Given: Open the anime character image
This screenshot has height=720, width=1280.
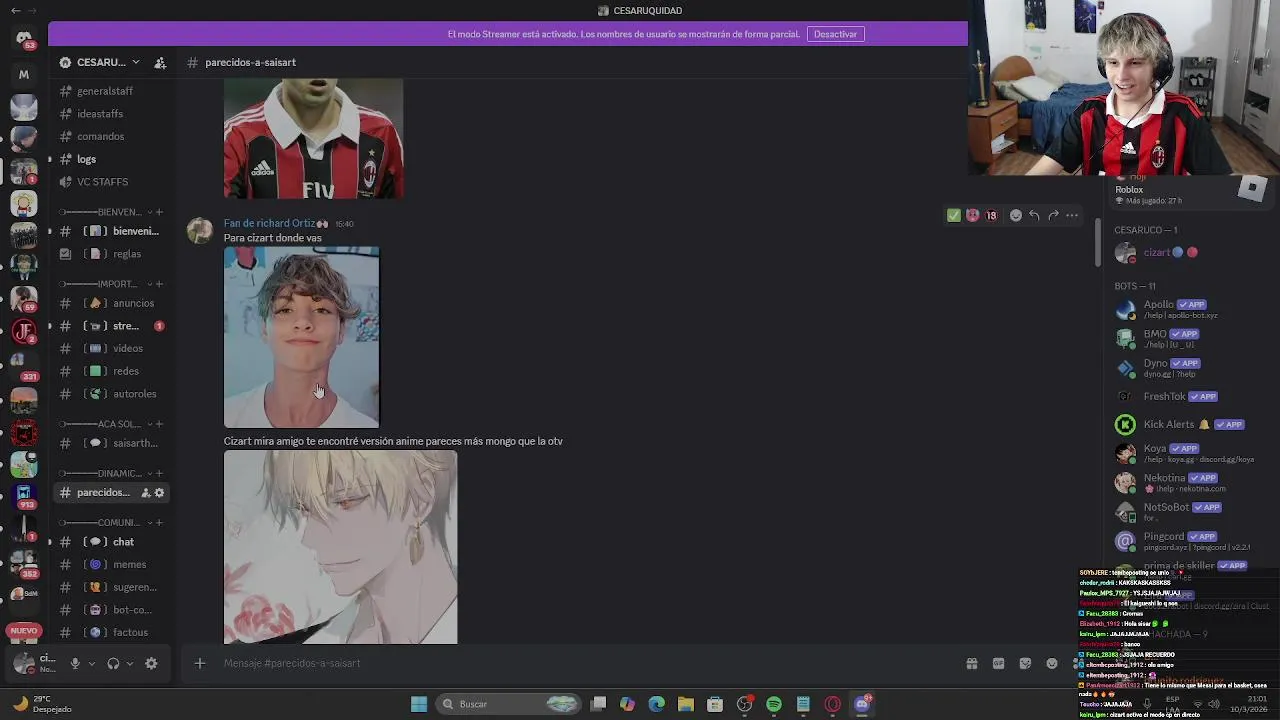Looking at the screenshot, I should (340, 547).
